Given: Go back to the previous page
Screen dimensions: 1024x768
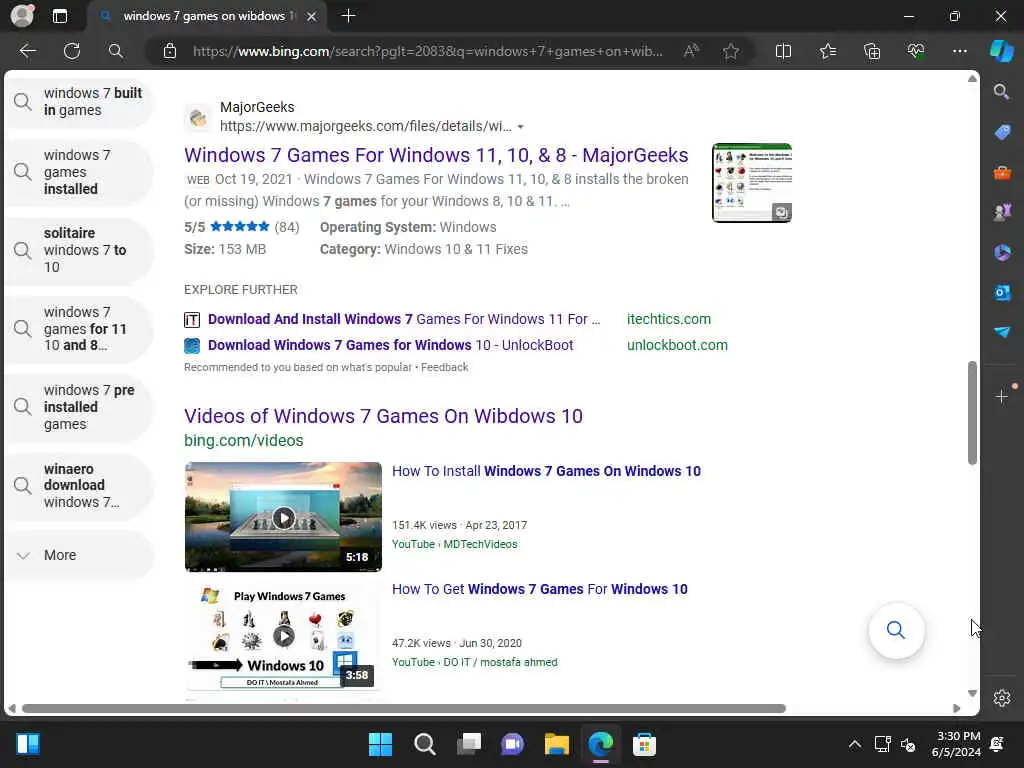Looking at the screenshot, I should pos(27,51).
